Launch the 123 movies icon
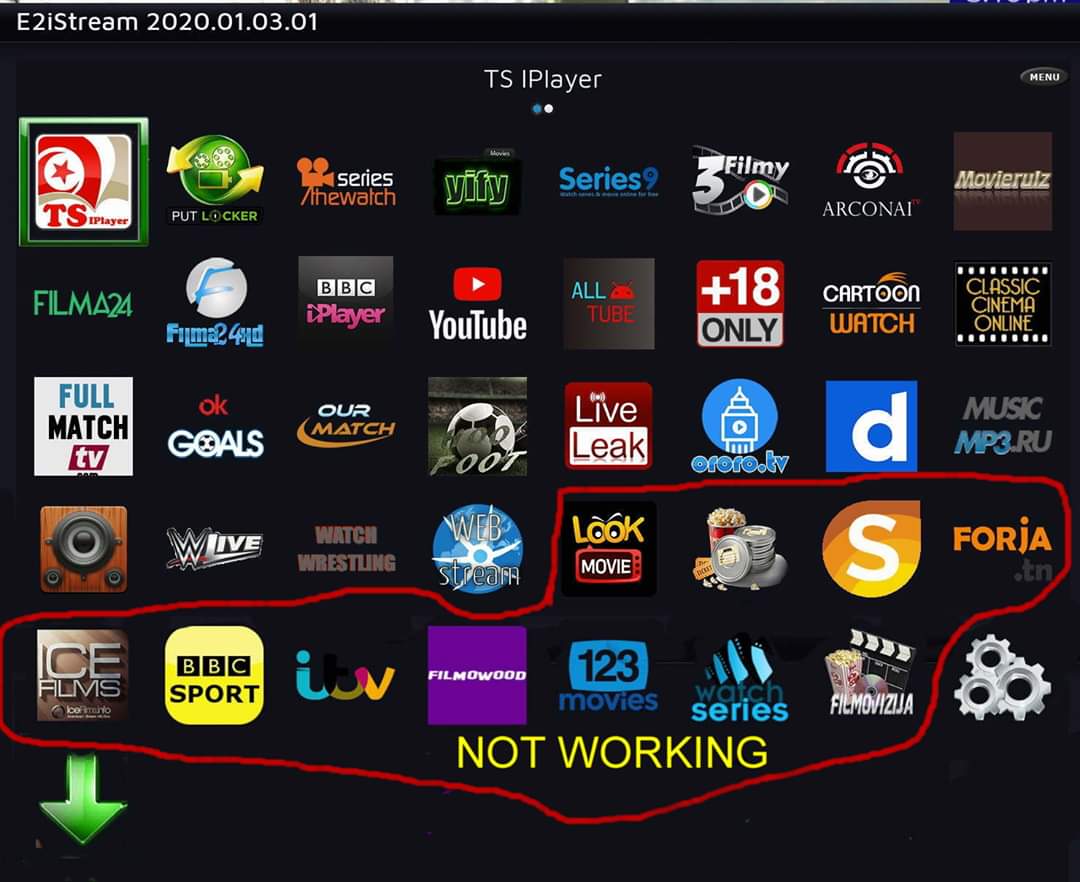Viewport: 1080px width, 882px height. click(608, 675)
